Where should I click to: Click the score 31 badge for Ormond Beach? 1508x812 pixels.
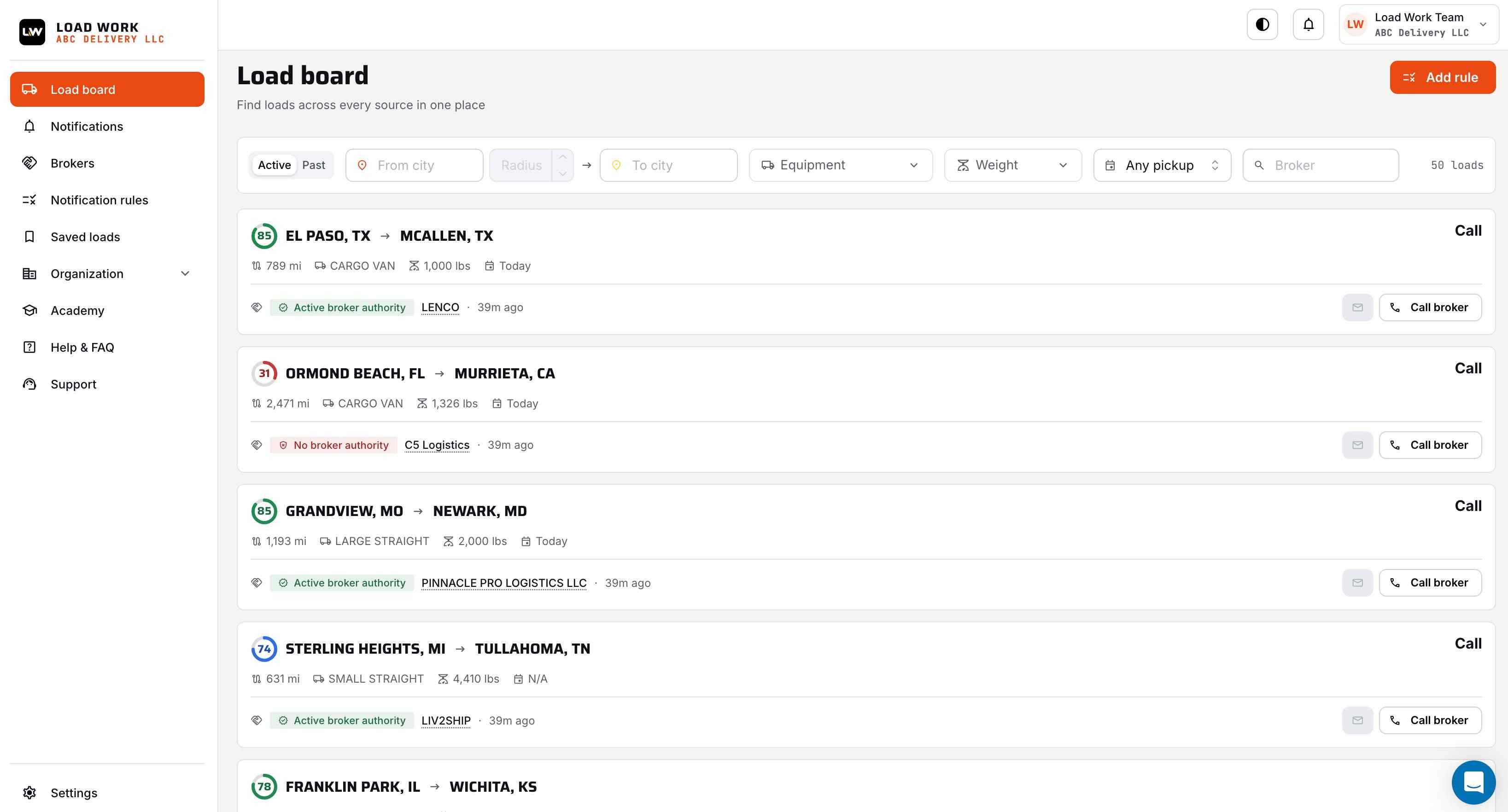[264, 373]
